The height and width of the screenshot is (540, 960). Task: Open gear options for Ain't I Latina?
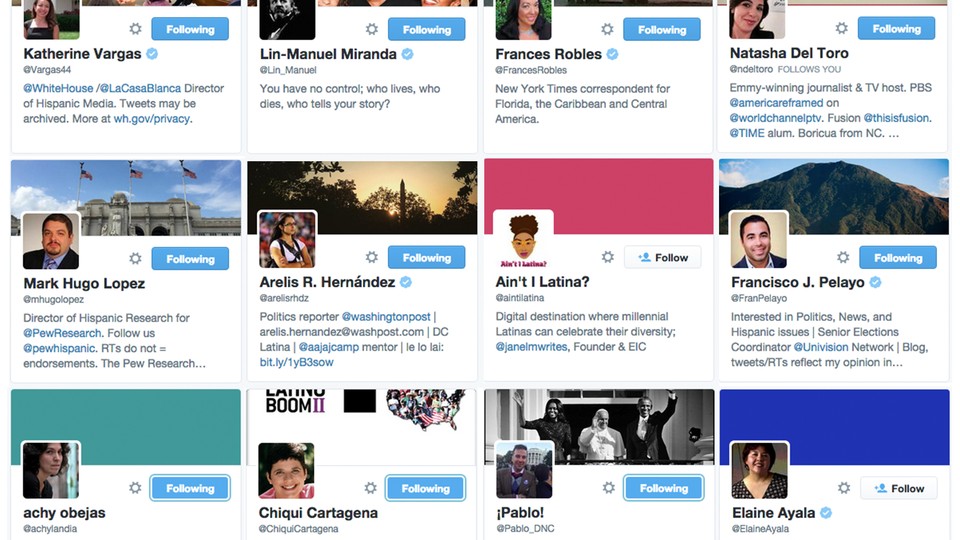(607, 257)
